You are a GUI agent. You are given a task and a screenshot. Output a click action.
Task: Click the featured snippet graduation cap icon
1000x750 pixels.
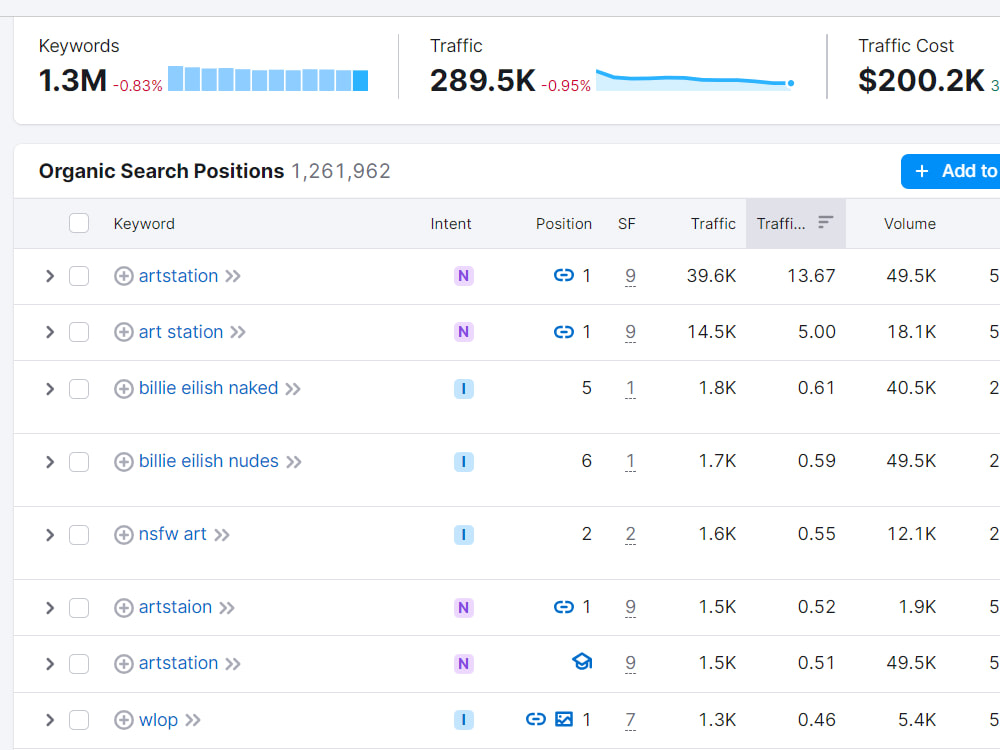click(x=582, y=662)
